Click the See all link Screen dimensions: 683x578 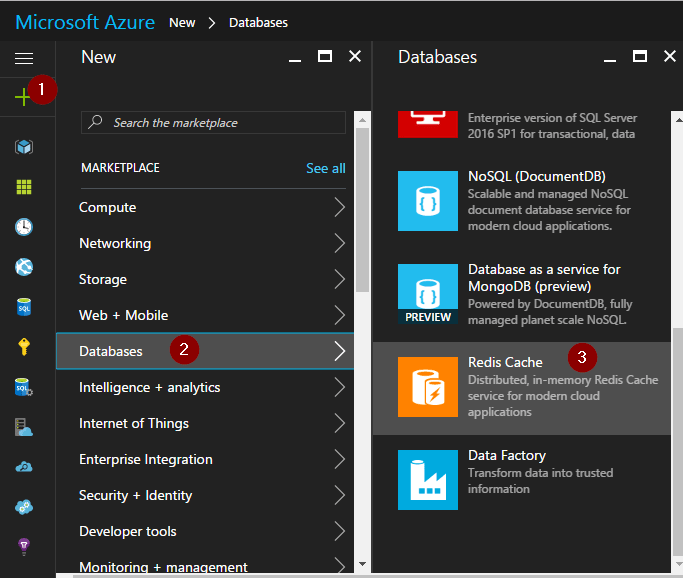[325, 168]
